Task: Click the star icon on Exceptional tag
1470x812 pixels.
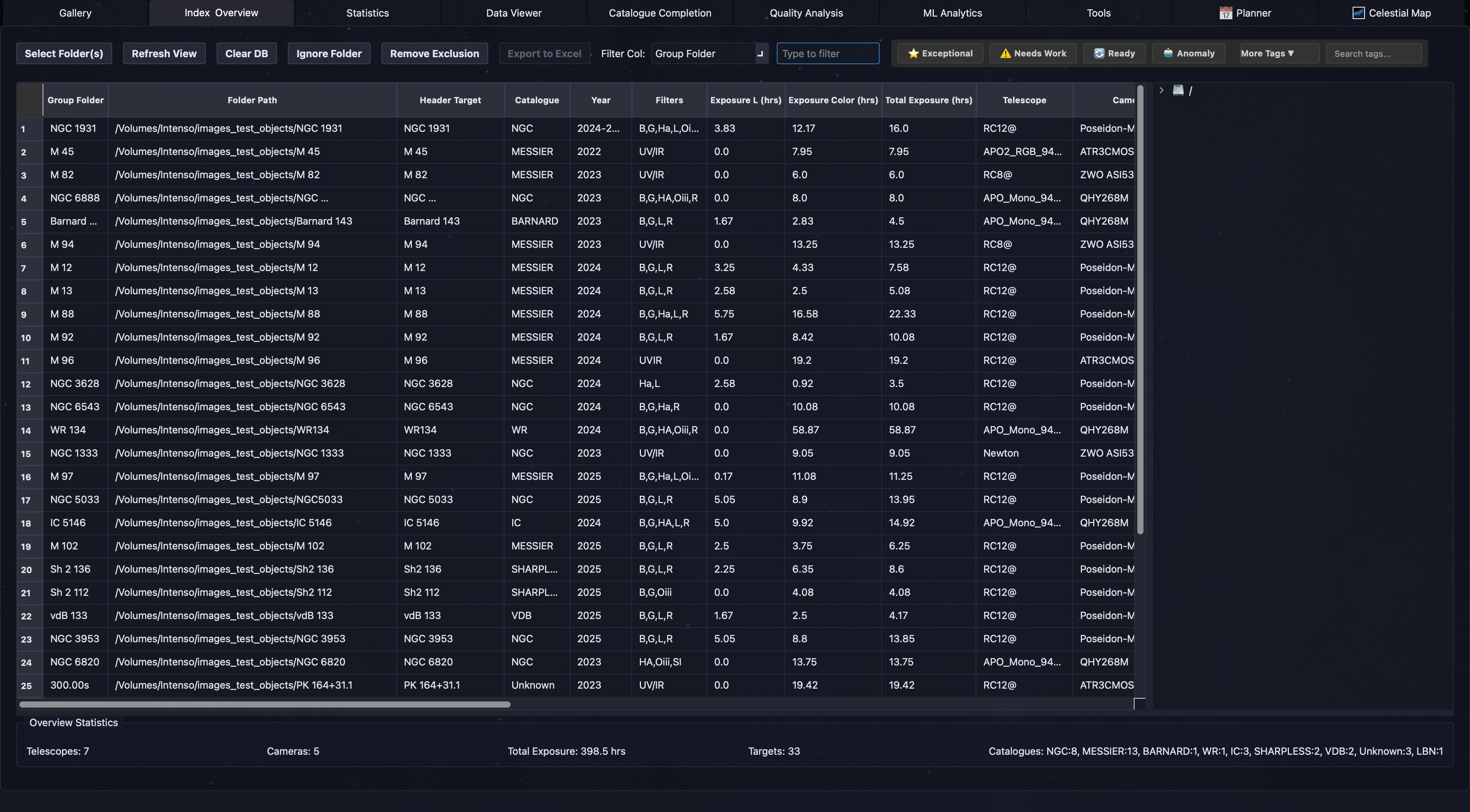Action: tap(913, 54)
